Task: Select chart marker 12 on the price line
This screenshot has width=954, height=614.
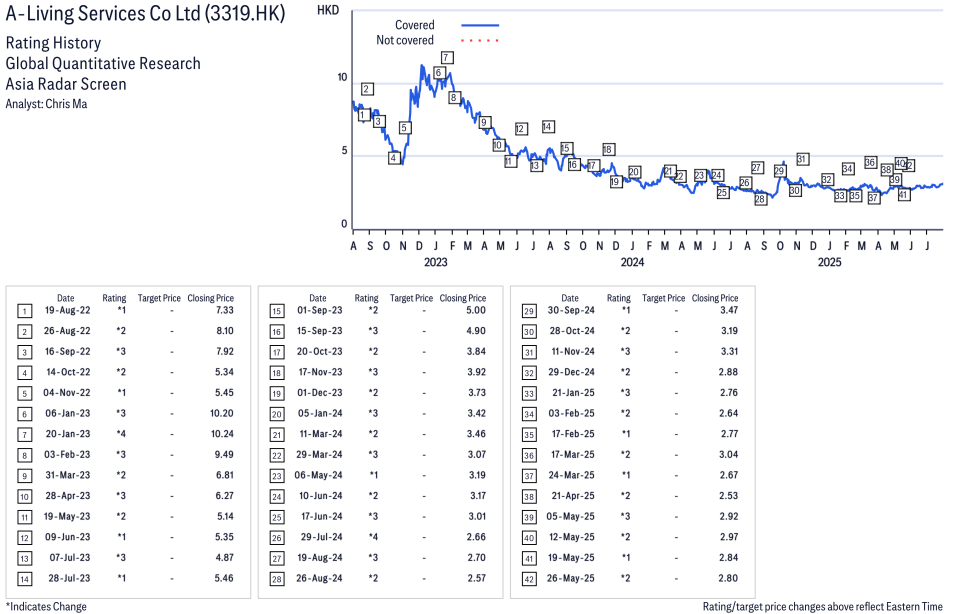Action: point(520,129)
